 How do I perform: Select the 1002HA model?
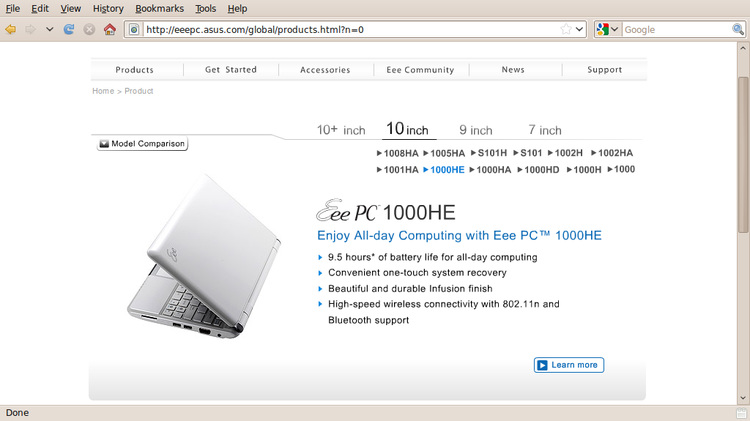coord(612,153)
